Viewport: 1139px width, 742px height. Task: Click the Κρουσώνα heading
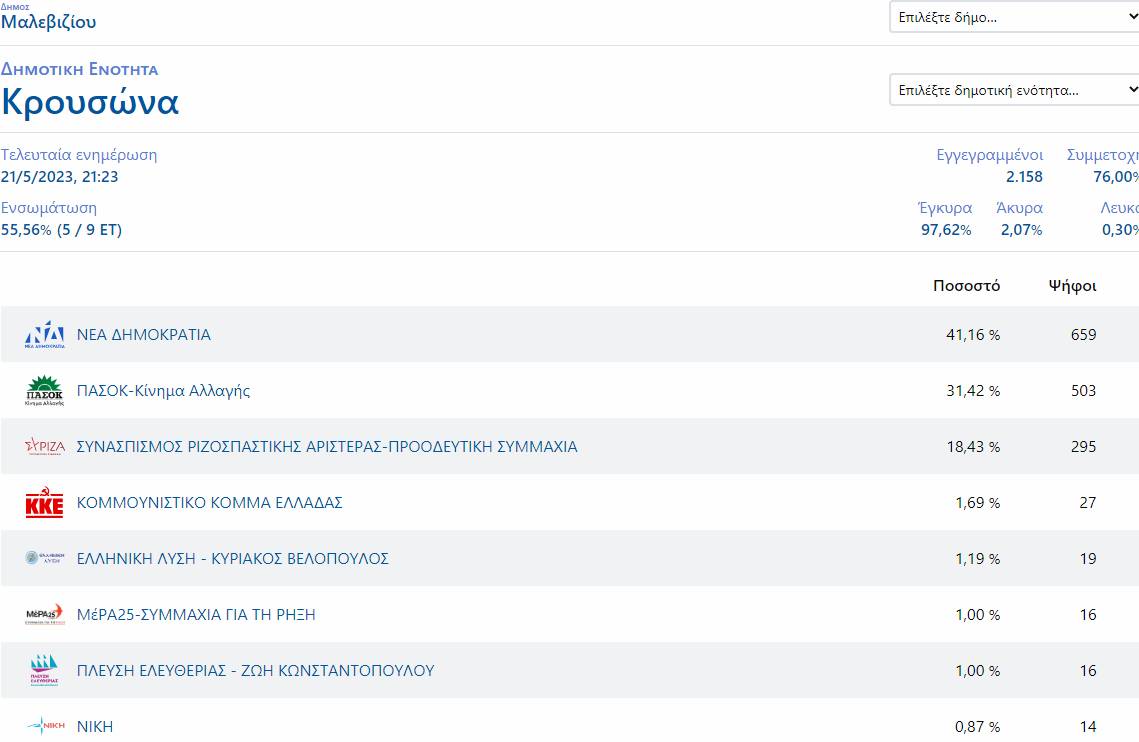pos(90,102)
